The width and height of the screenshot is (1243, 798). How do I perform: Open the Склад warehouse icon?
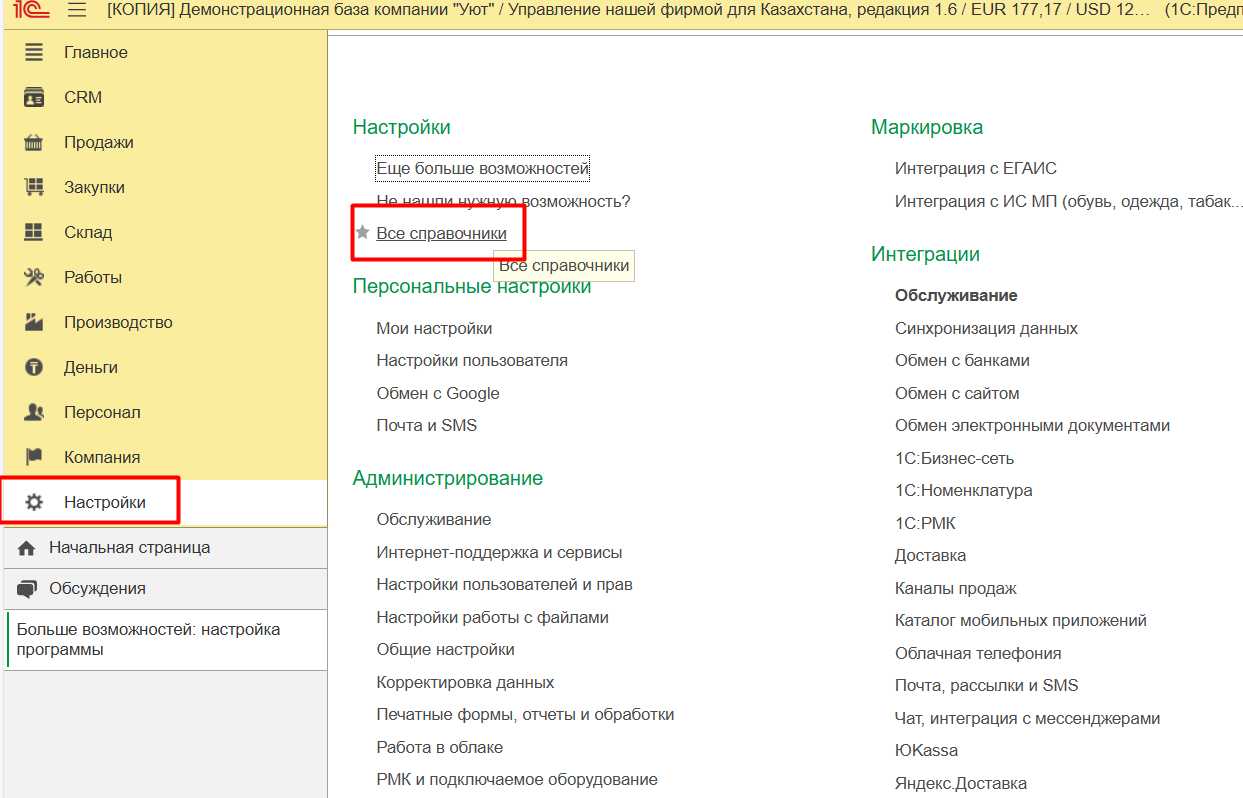point(34,232)
